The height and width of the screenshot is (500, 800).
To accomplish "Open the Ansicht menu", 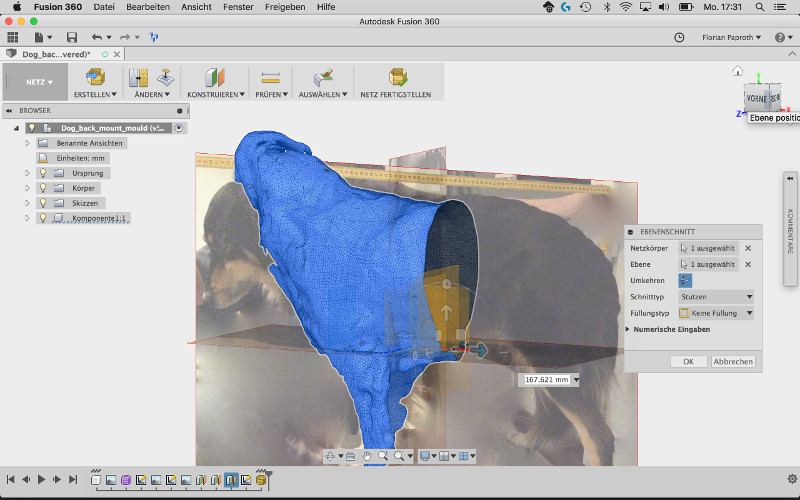I will pyautogui.click(x=195, y=7).
